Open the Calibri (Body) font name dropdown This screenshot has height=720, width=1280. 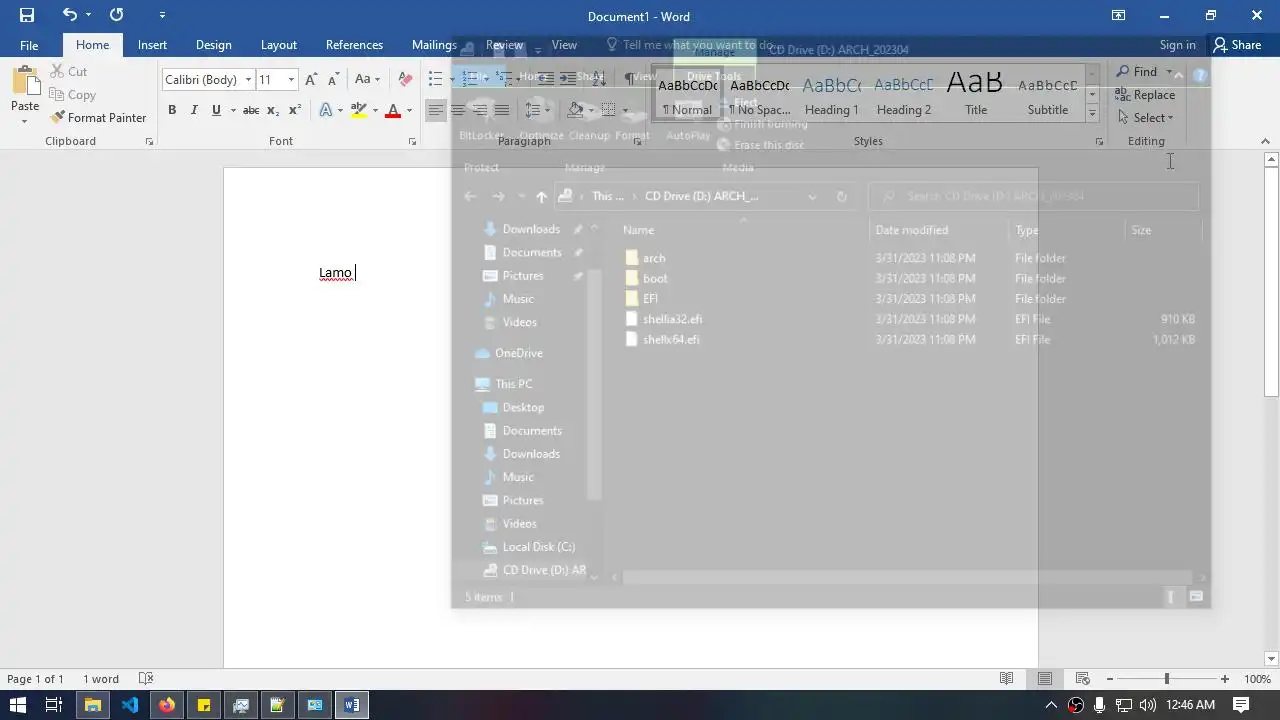point(248,80)
